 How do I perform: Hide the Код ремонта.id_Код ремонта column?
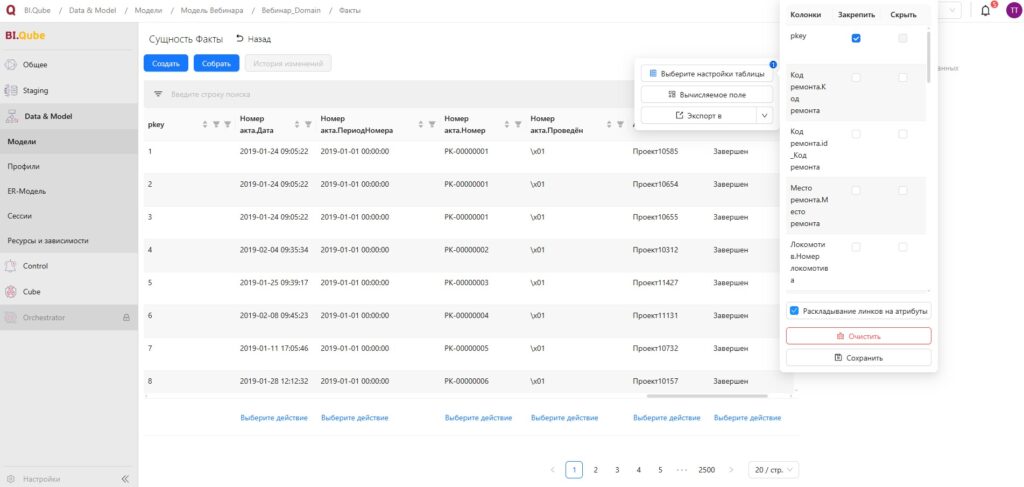point(903,134)
